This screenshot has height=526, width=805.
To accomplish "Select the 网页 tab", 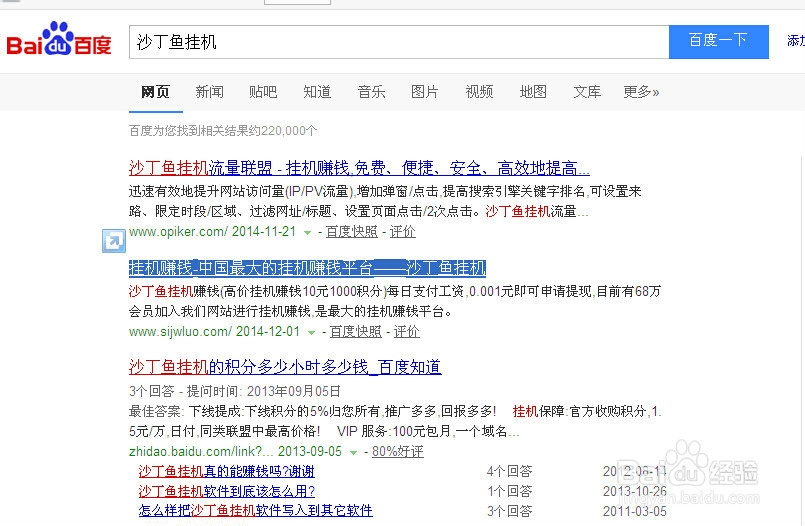I will point(156,92).
